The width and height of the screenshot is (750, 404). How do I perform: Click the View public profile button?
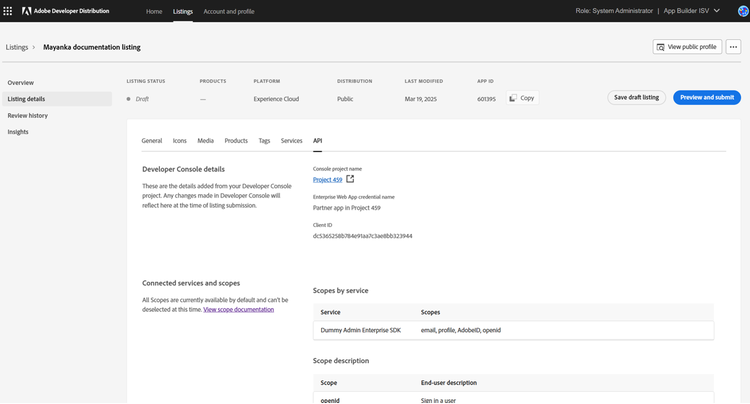point(687,47)
